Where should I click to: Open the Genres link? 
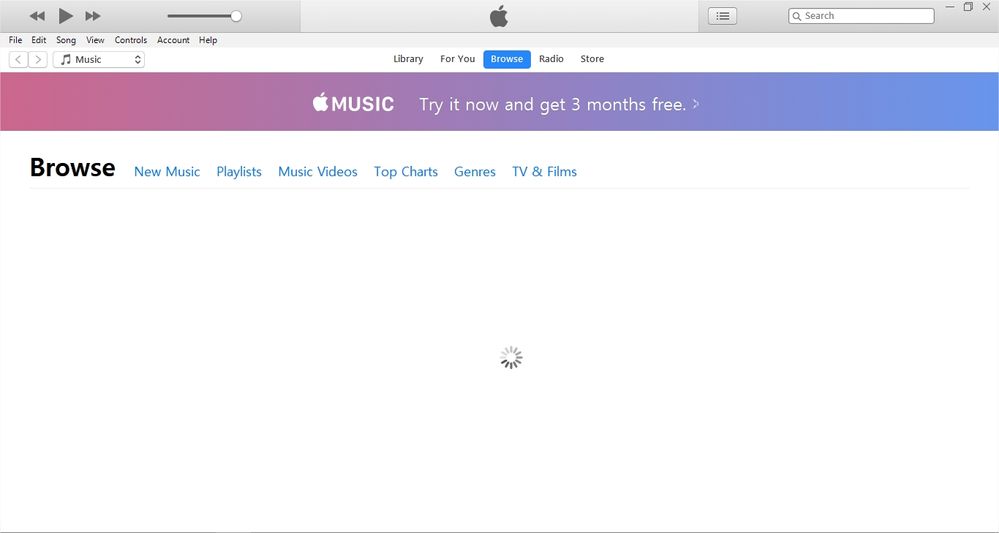coord(475,171)
